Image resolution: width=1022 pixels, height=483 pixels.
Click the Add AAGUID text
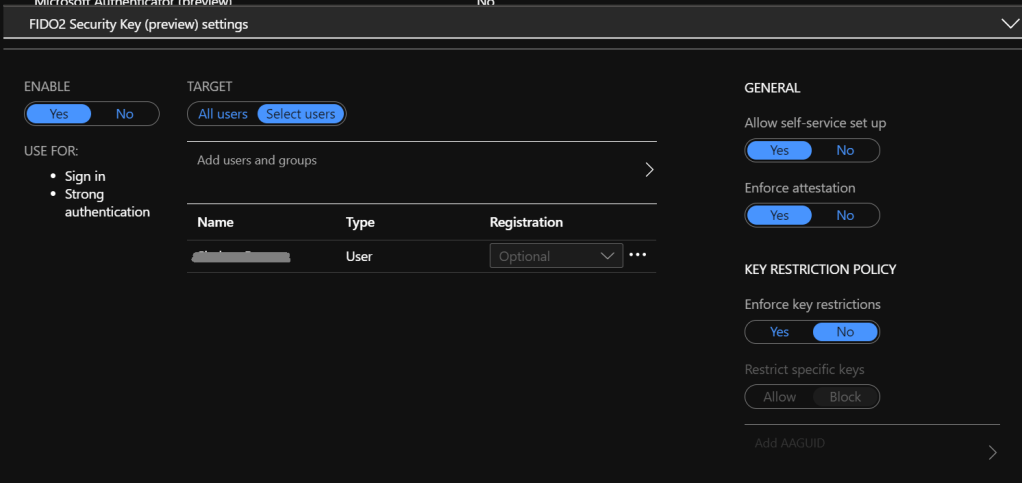pyautogui.click(x=790, y=442)
